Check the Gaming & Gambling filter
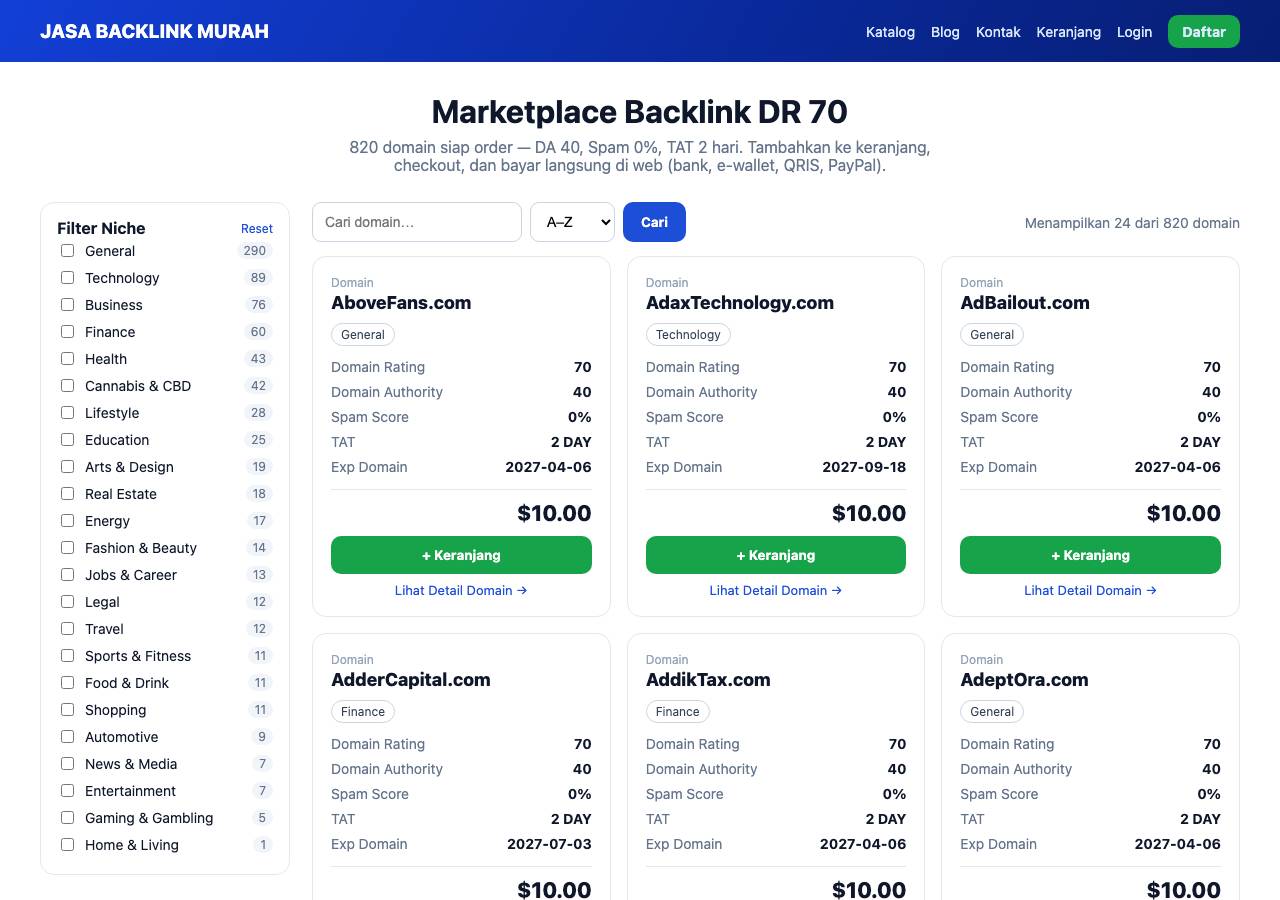Image resolution: width=1280 pixels, height=900 pixels. (67, 818)
